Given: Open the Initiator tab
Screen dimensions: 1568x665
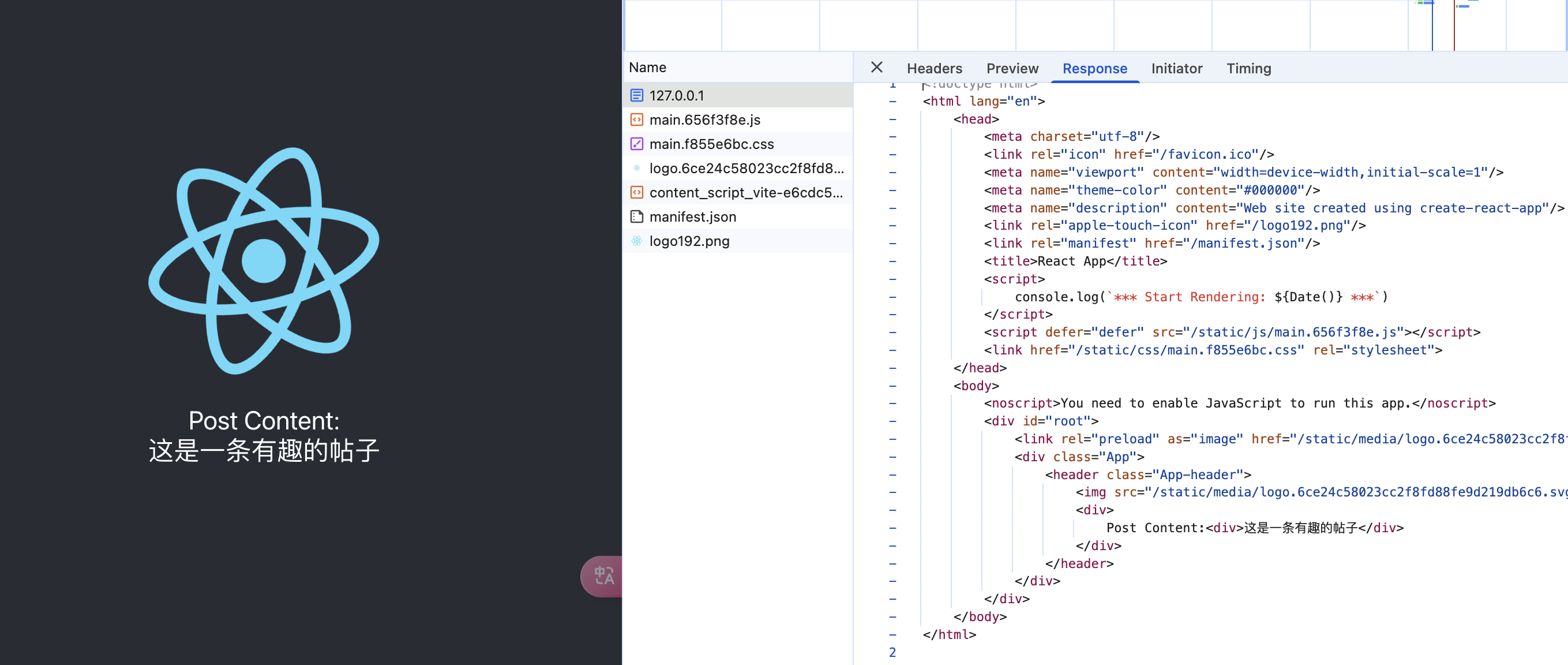Looking at the screenshot, I should pyautogui.click(x=1176, y=69).
